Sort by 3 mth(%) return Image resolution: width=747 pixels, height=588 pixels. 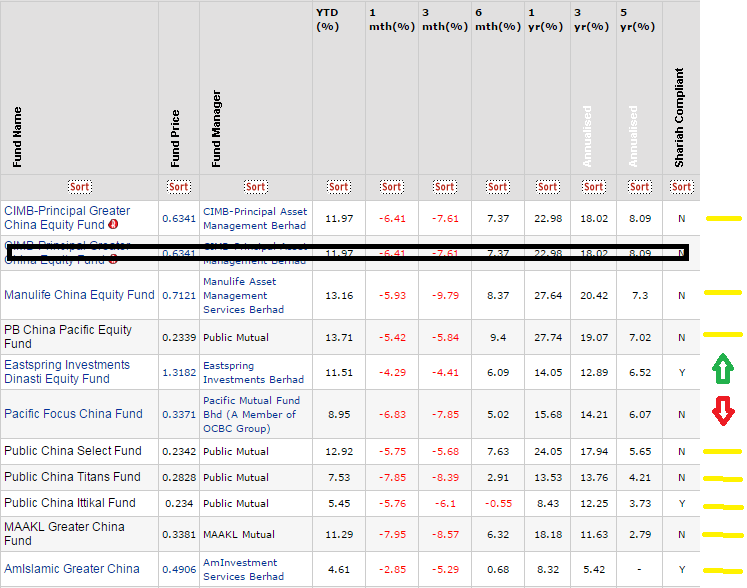pyautogui.click(x=444, y=187)
